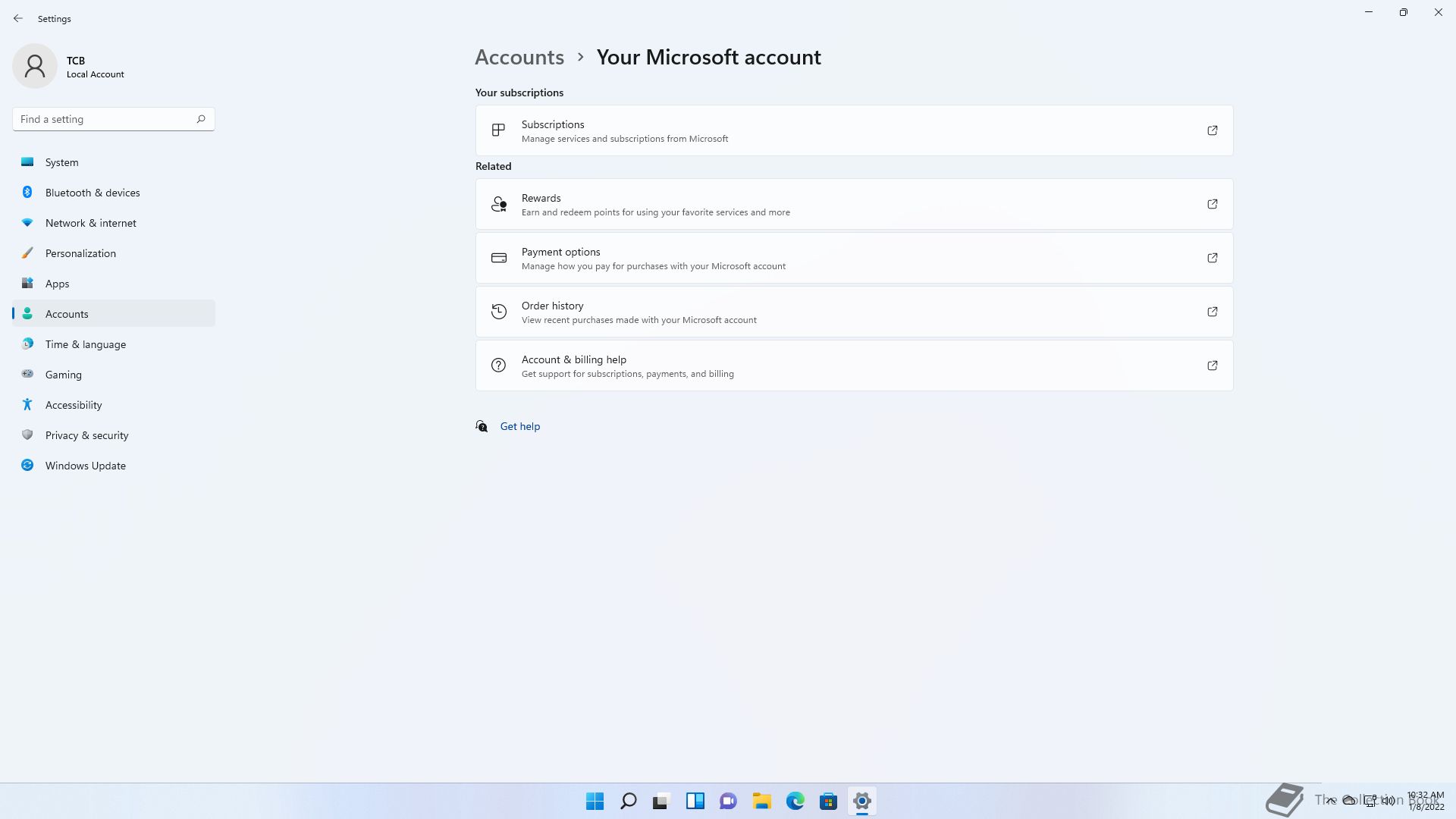Image resolution: width=1456 pixels, height=819 pixels.
Task: Select Personalization in the sidebar
Action: tap(114, 253)
